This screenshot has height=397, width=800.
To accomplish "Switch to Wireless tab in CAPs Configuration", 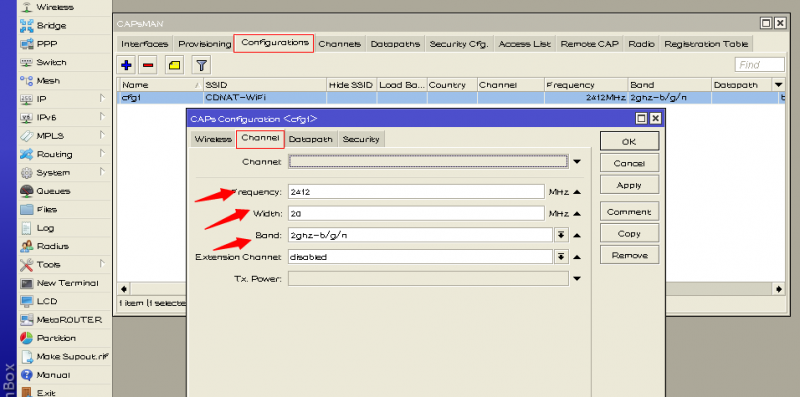I will click(x=213, y=139).
